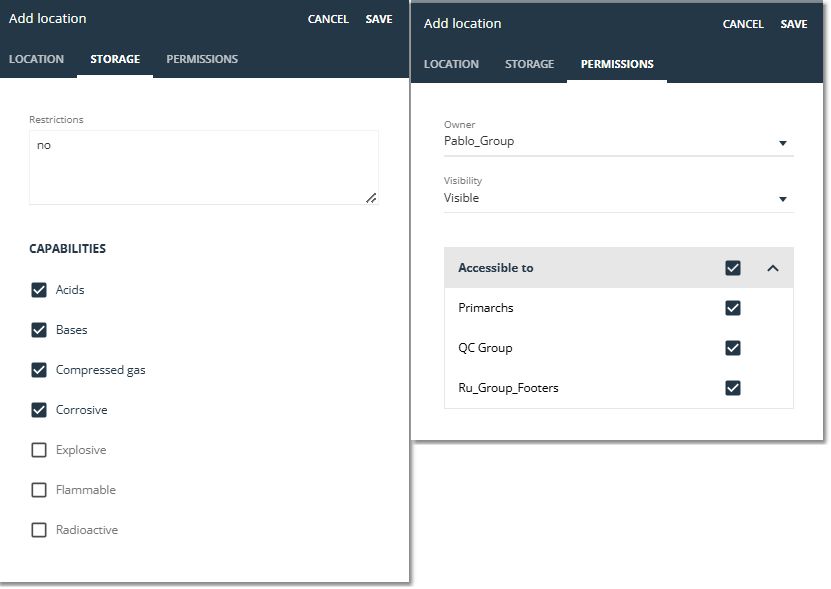Uncheck the Bases capability
The image size is (831, 589).
[x=39, y=330]
